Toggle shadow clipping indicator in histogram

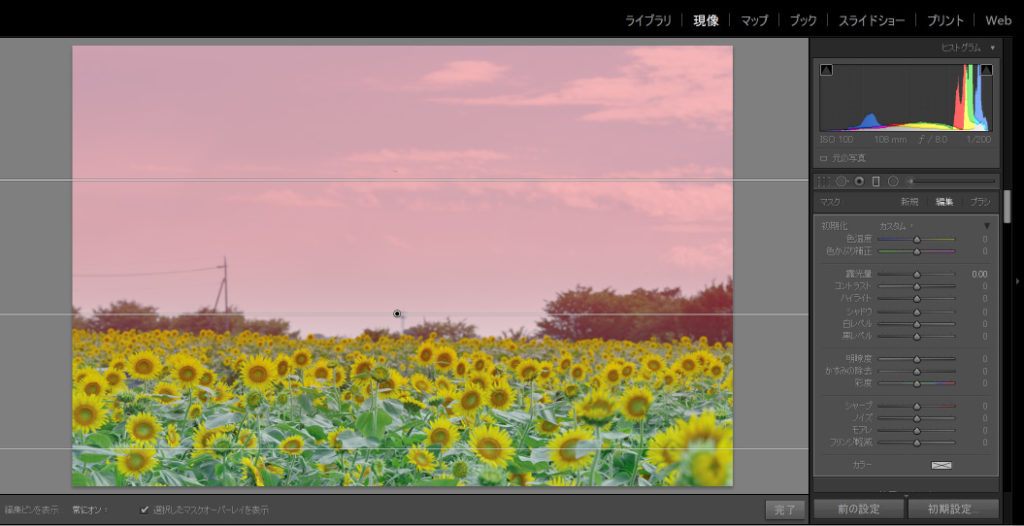click(x=826, y=70)
